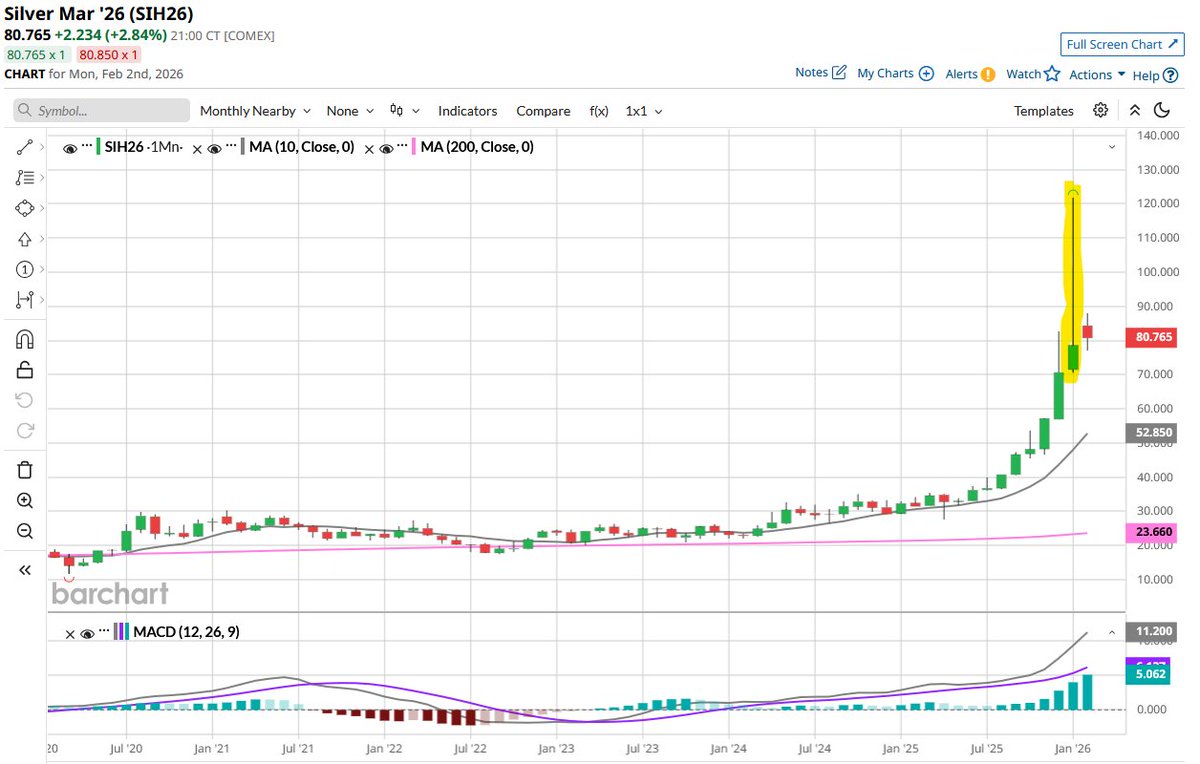The image size is (1200, 764).
Task: Remove the MA (10, Close, 0) indicator
Action: [x=198, y=148]
